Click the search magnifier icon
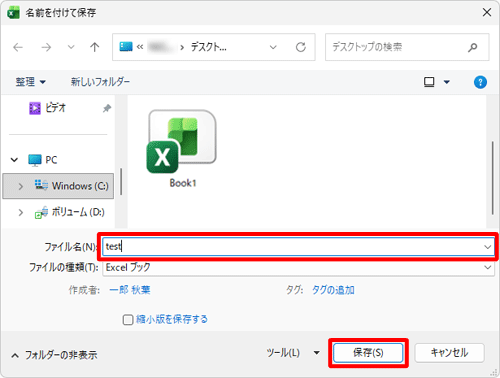Image resolution: width=500 pixels, height=378 pixels. 472,47
